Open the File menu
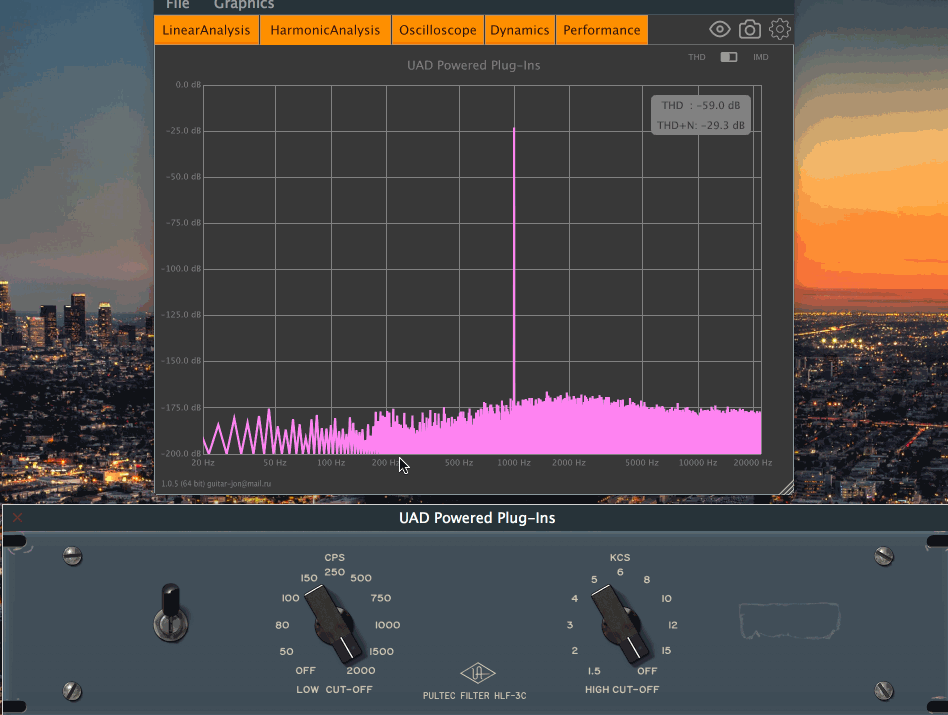This screenshot has height=715, width=948. (178, 5)
